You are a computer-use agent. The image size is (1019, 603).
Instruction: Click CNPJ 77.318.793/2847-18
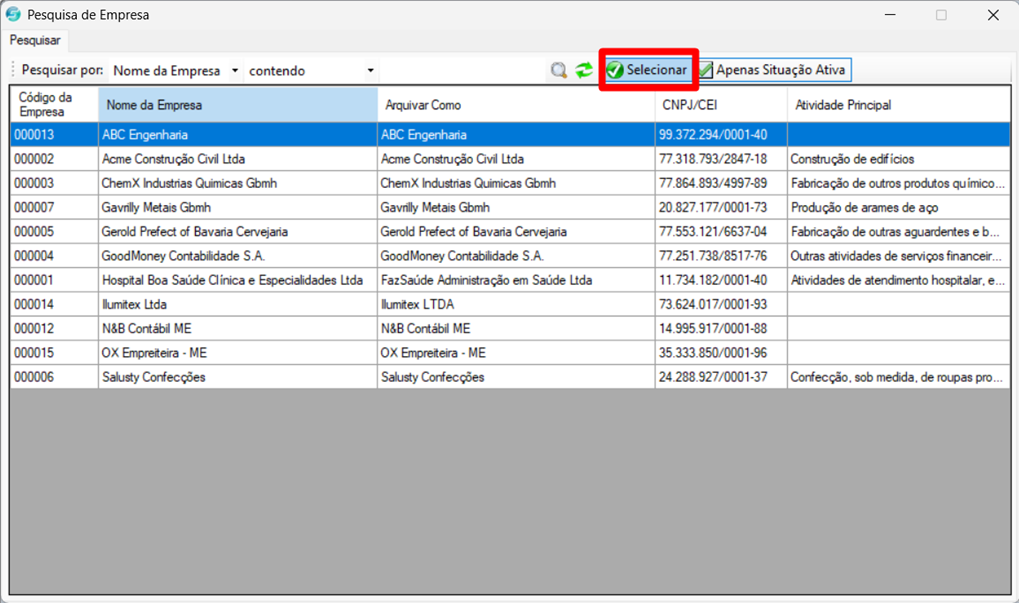[721, 159]
